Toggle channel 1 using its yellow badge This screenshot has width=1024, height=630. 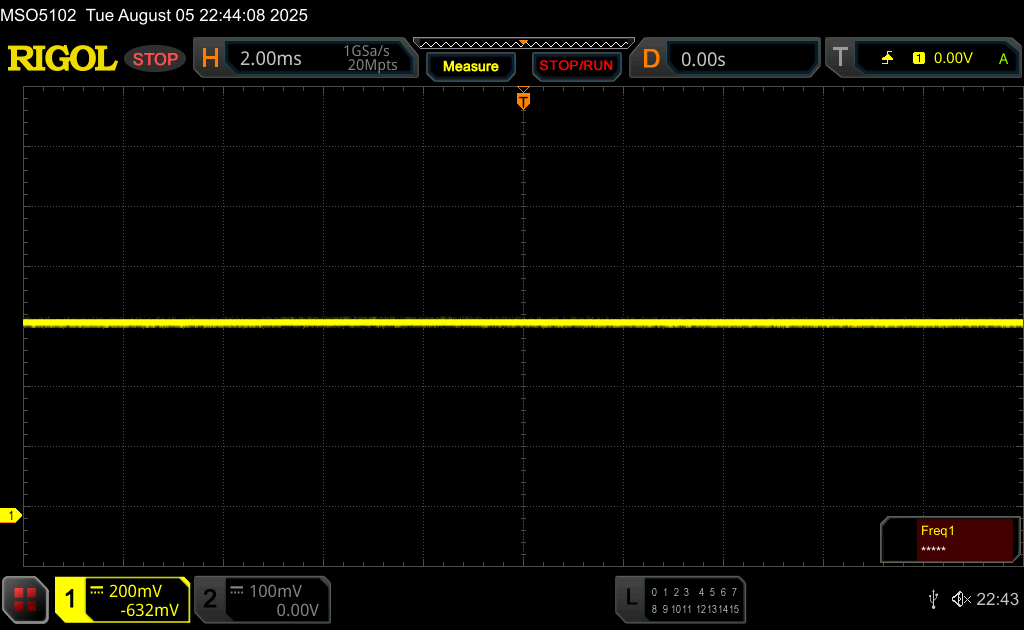[x=71, y=599]
